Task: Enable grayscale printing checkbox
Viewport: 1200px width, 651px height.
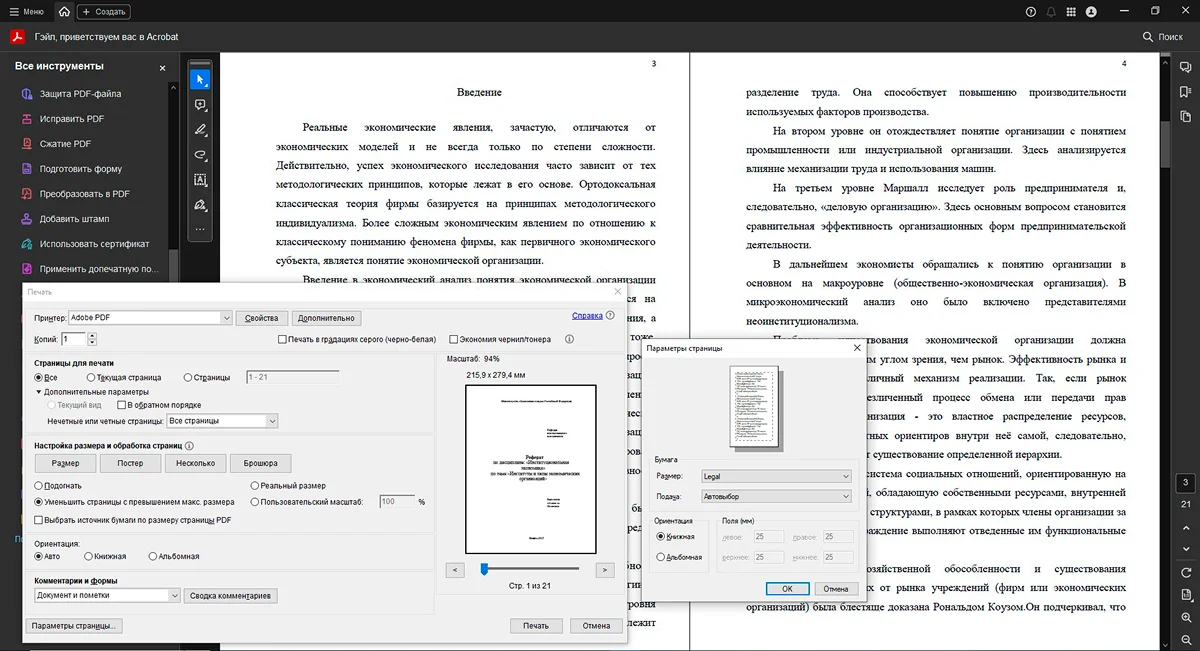Action: 282,340
